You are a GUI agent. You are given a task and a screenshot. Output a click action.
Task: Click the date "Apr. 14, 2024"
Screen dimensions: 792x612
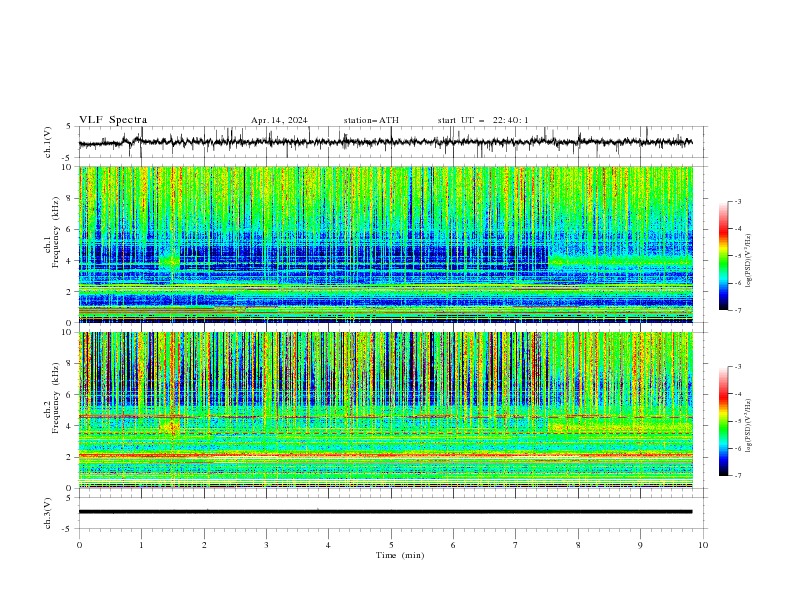(279, 120)
